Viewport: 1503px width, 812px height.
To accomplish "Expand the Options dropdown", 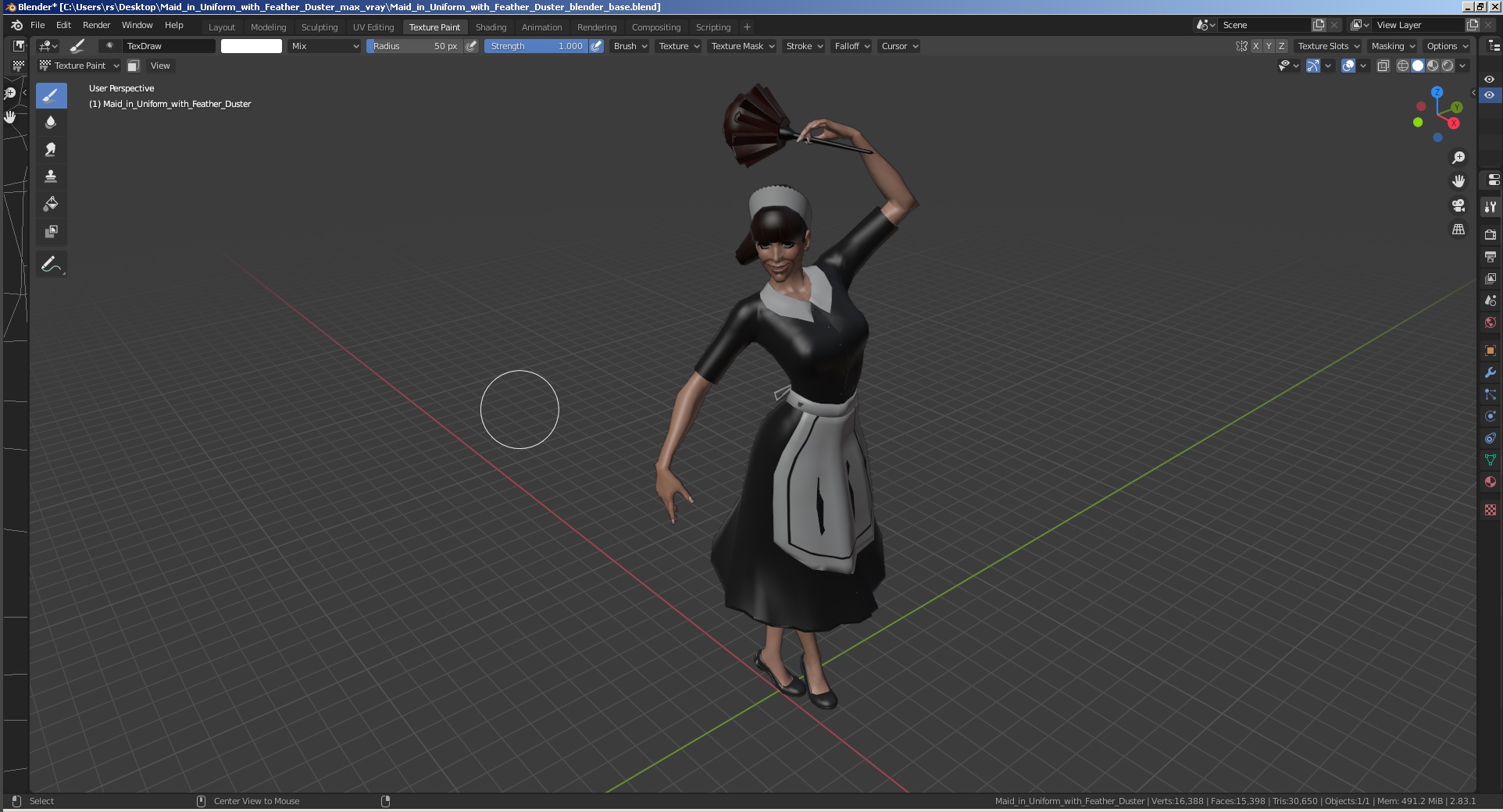I will [1447, 46].
